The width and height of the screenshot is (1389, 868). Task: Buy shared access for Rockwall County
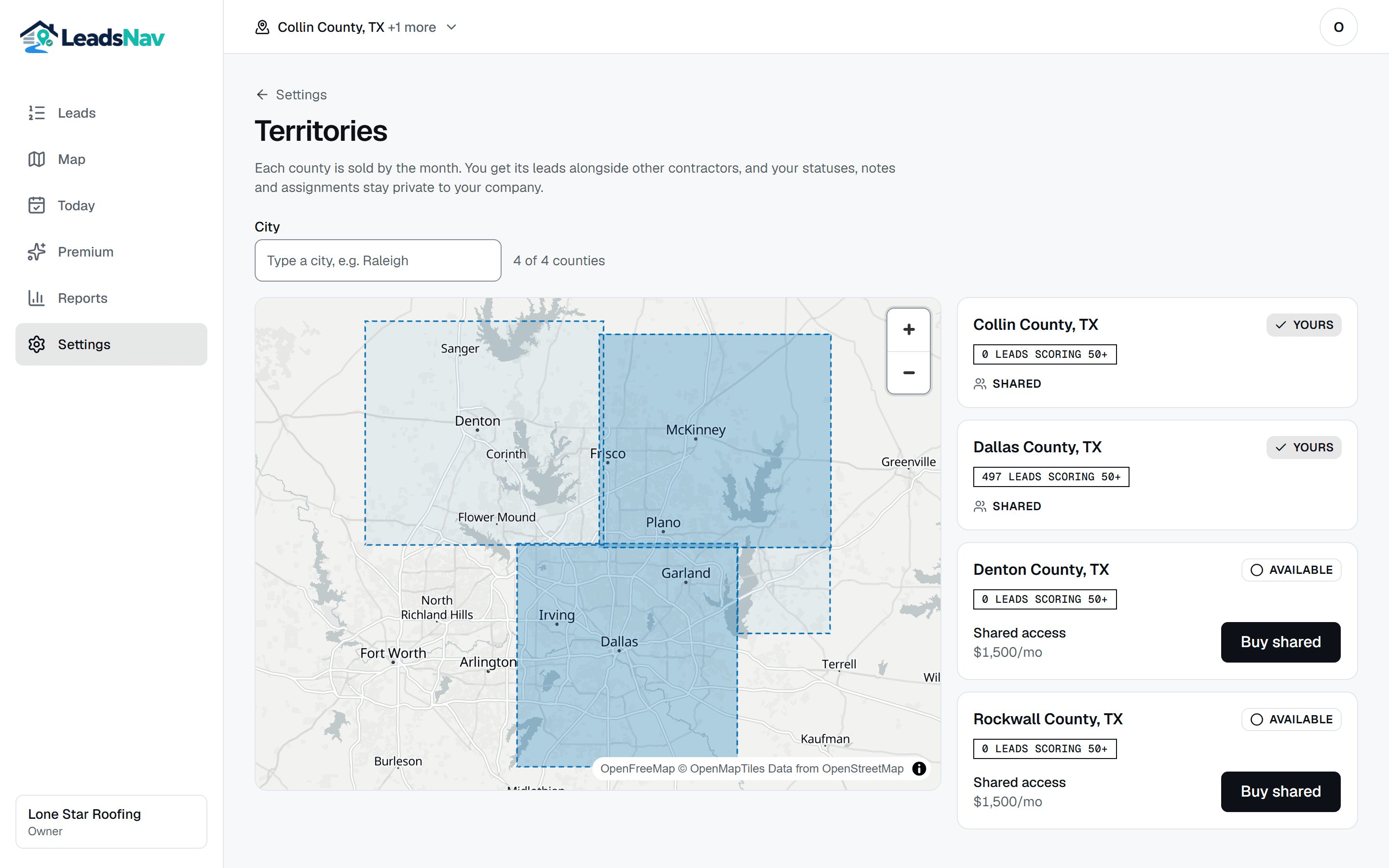pos(1280,792)
